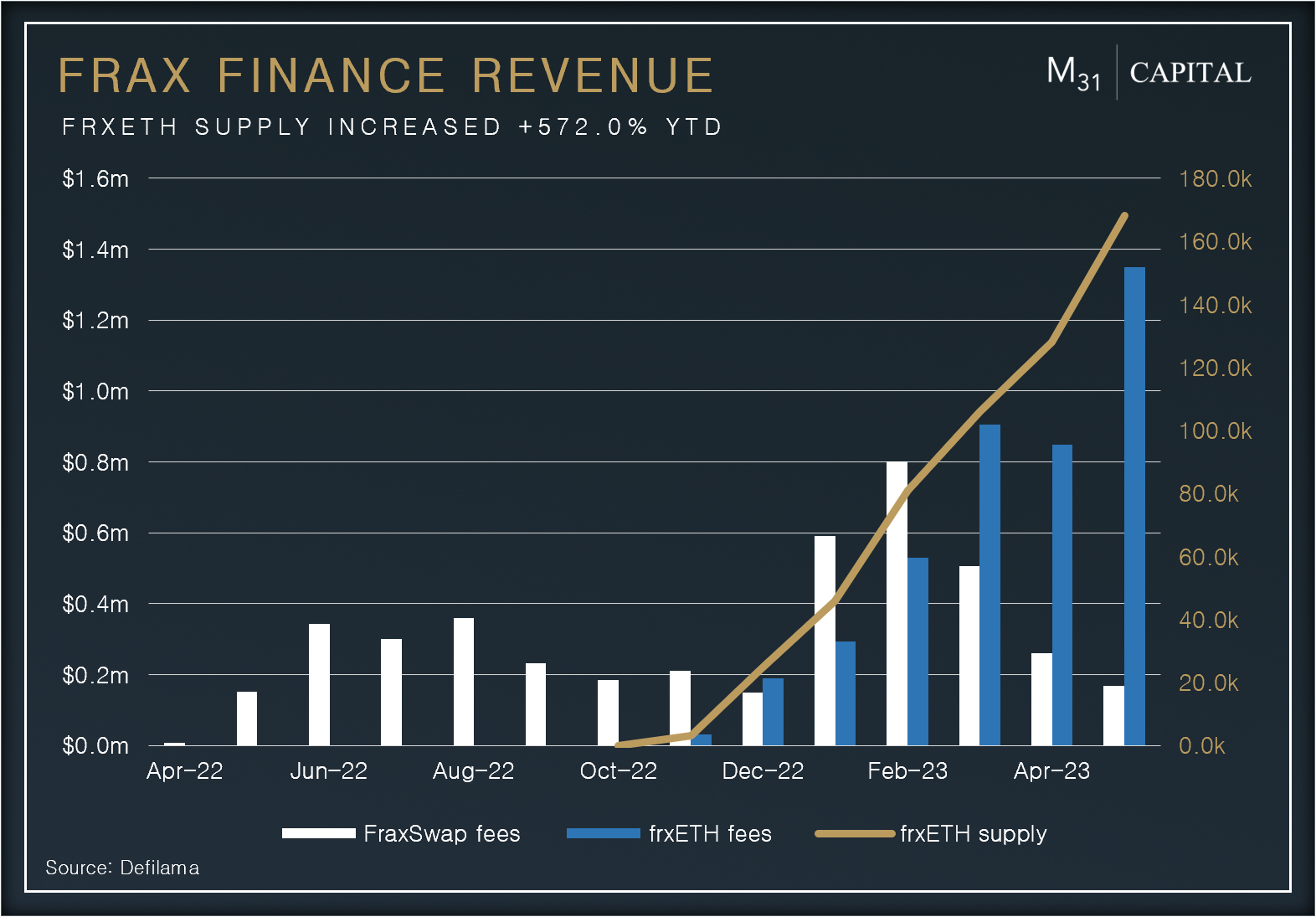The height and width of the screenshot is (917, 1316).
Task: Click the $1.4m left axis label
Action: pyautogui.click(x=95, y=250)
